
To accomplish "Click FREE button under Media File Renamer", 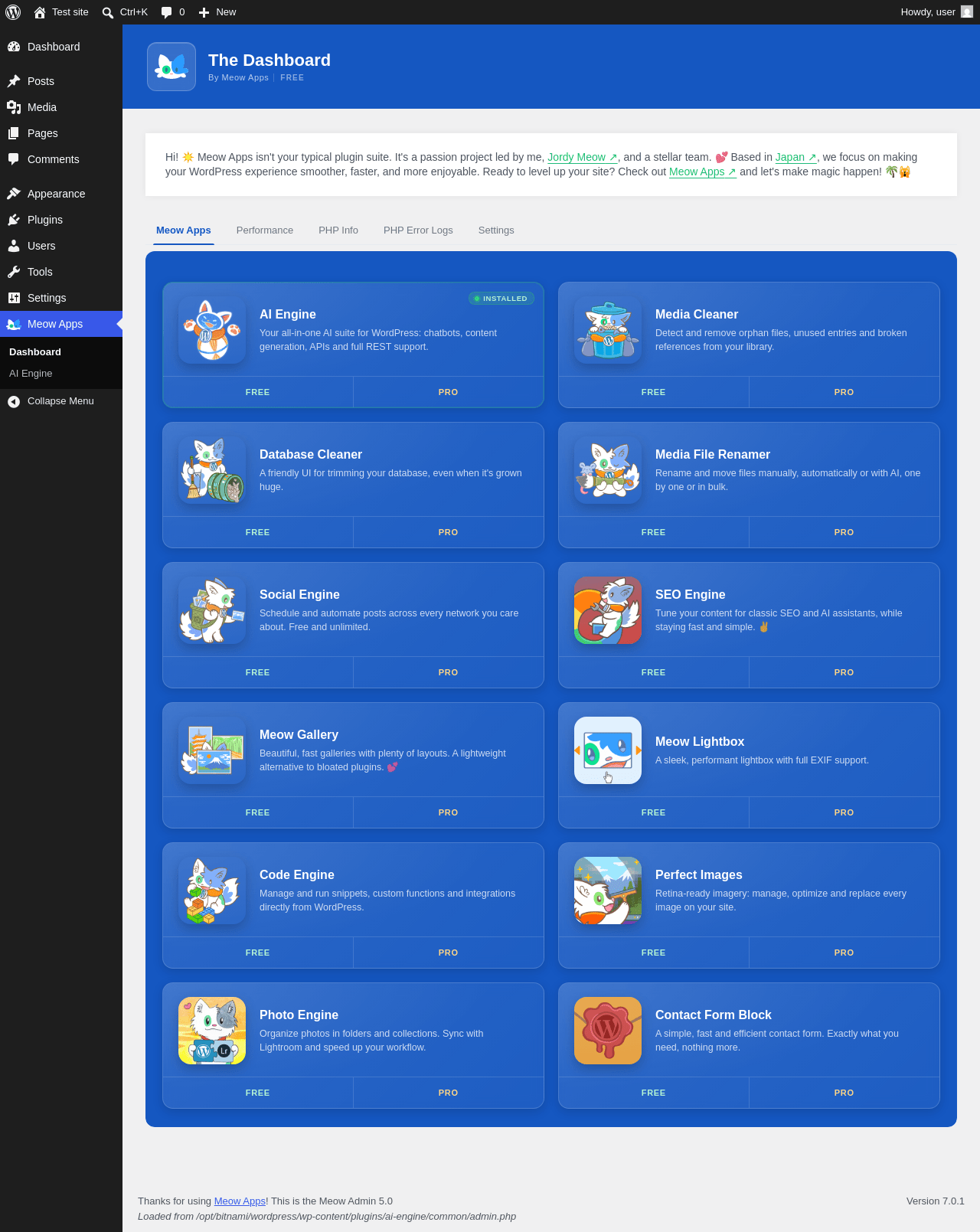I will point(654,532).
